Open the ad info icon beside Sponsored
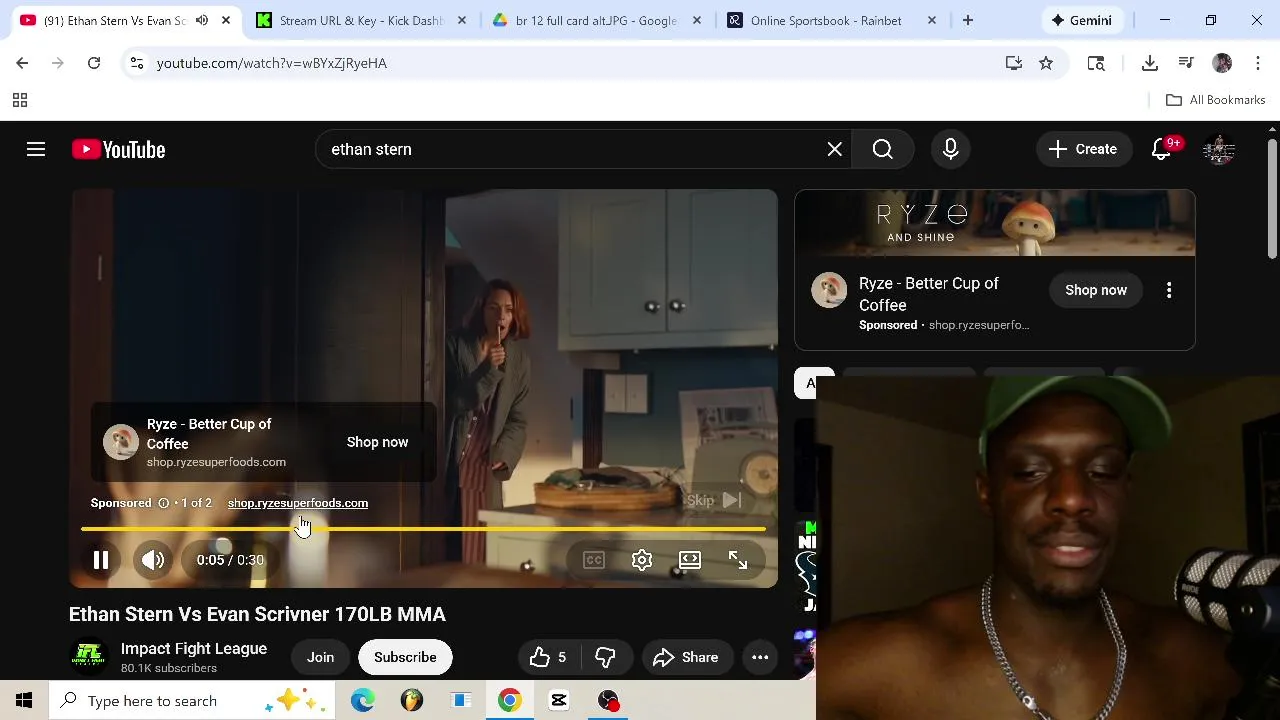The height and width of the screenshot is (720, 1280). (x=163, y=503)
